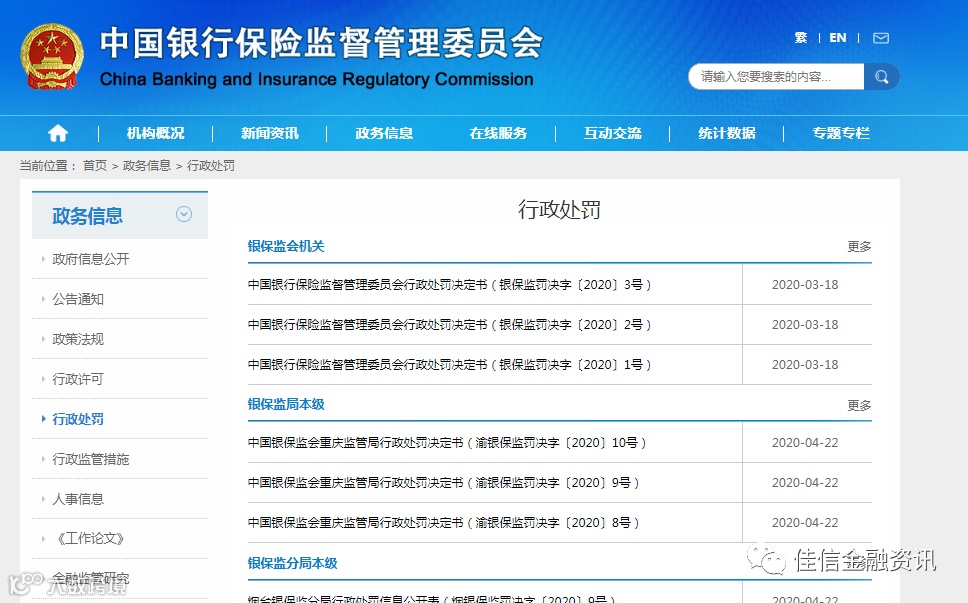The height and width of the screenshot is (603, 968).
Task: Open 银保监会机关 section heading
Action: (x=286, y=246)
